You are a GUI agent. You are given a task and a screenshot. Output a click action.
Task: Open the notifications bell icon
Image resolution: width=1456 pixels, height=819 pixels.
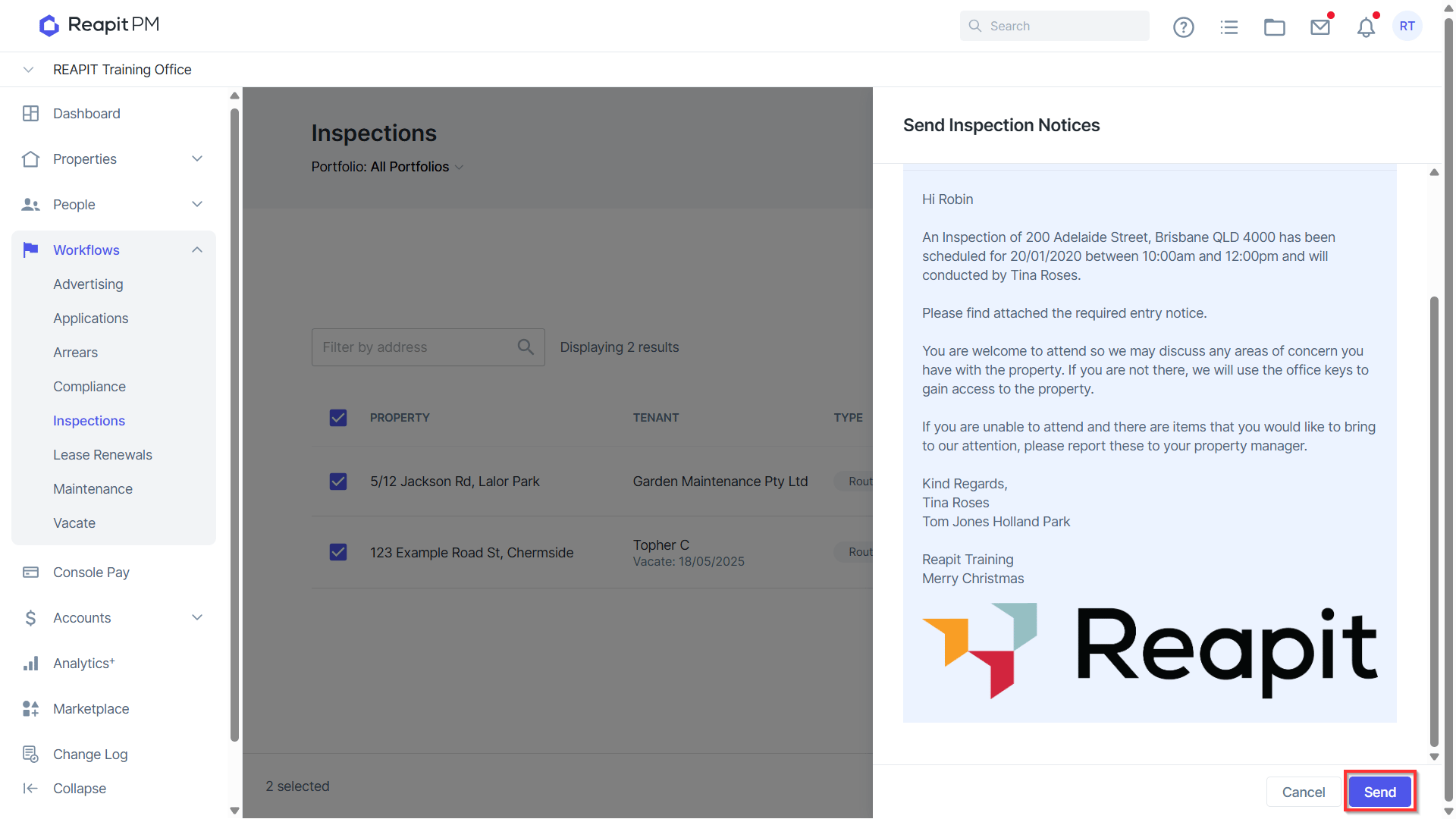[x=1366, y=27]
